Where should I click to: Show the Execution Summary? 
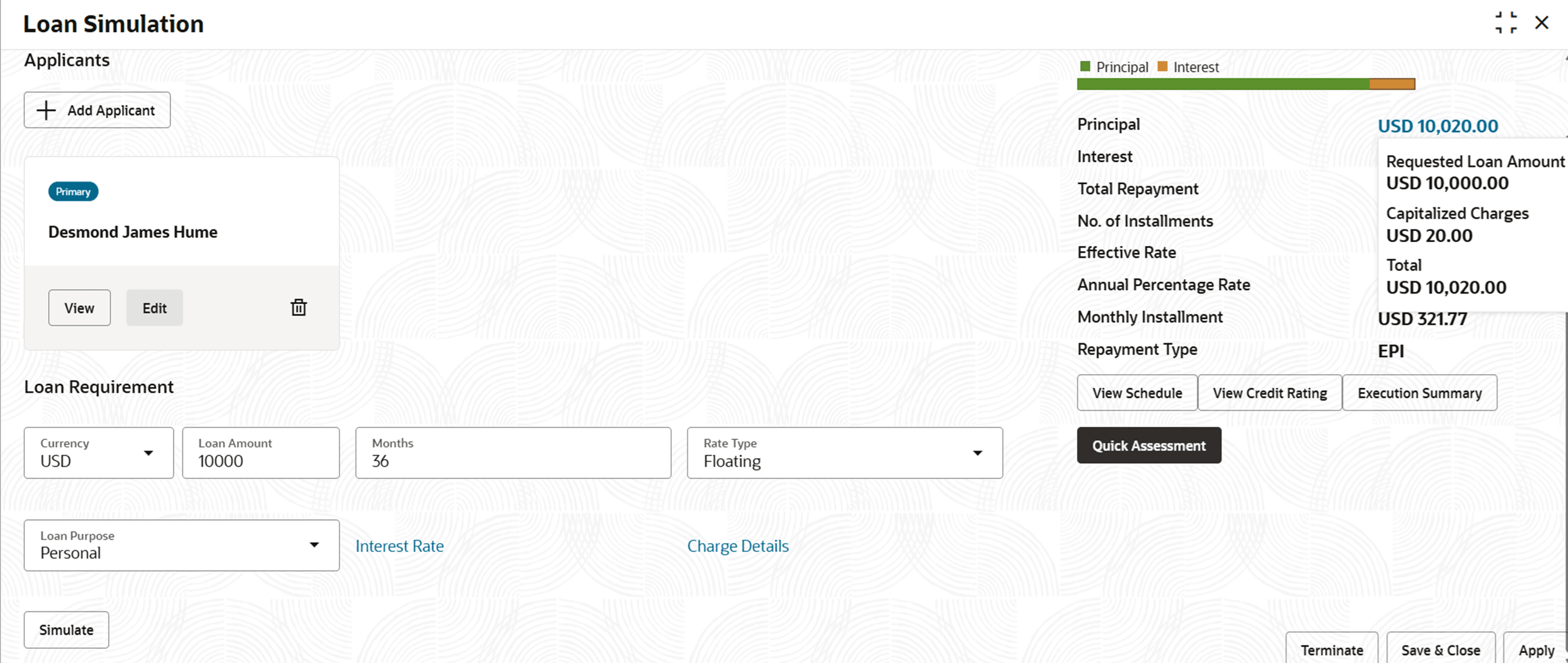(x=1419, y=393)
